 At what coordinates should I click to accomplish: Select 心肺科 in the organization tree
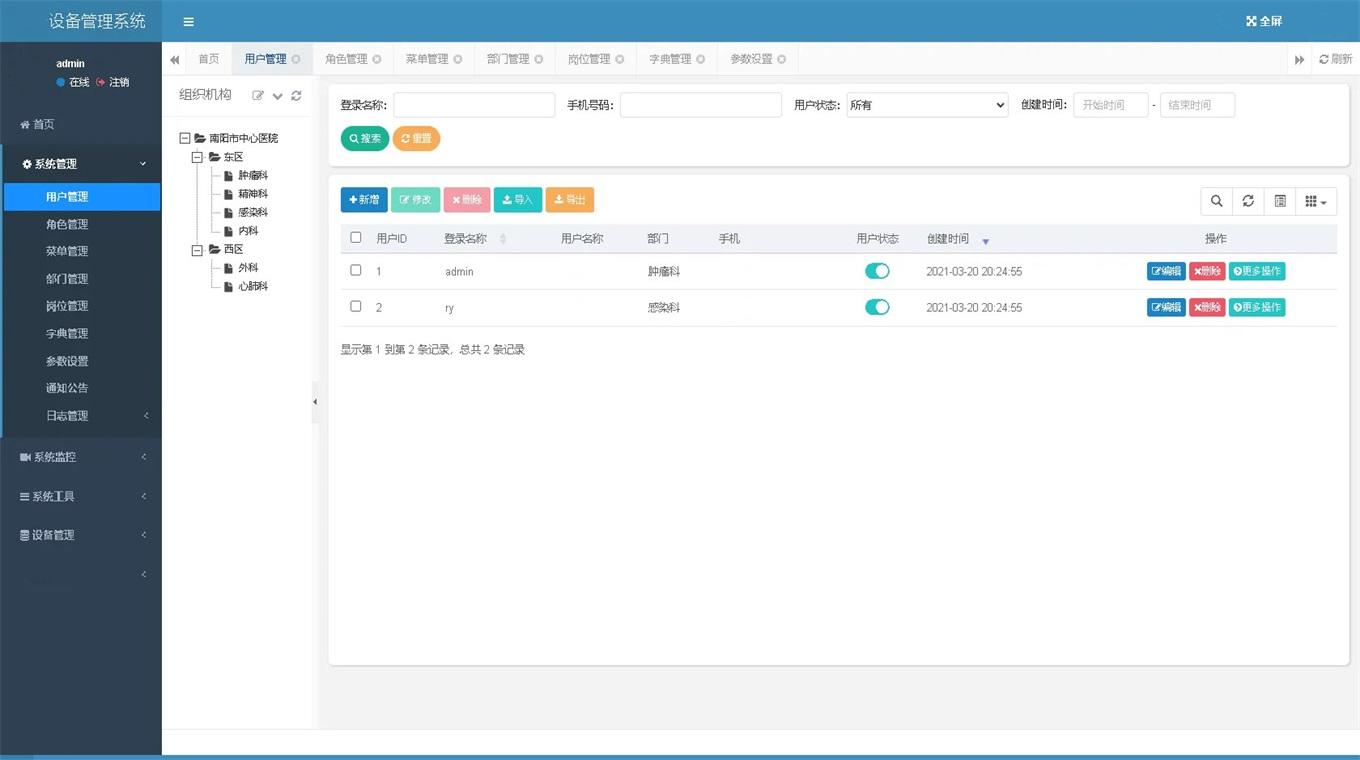253,286
